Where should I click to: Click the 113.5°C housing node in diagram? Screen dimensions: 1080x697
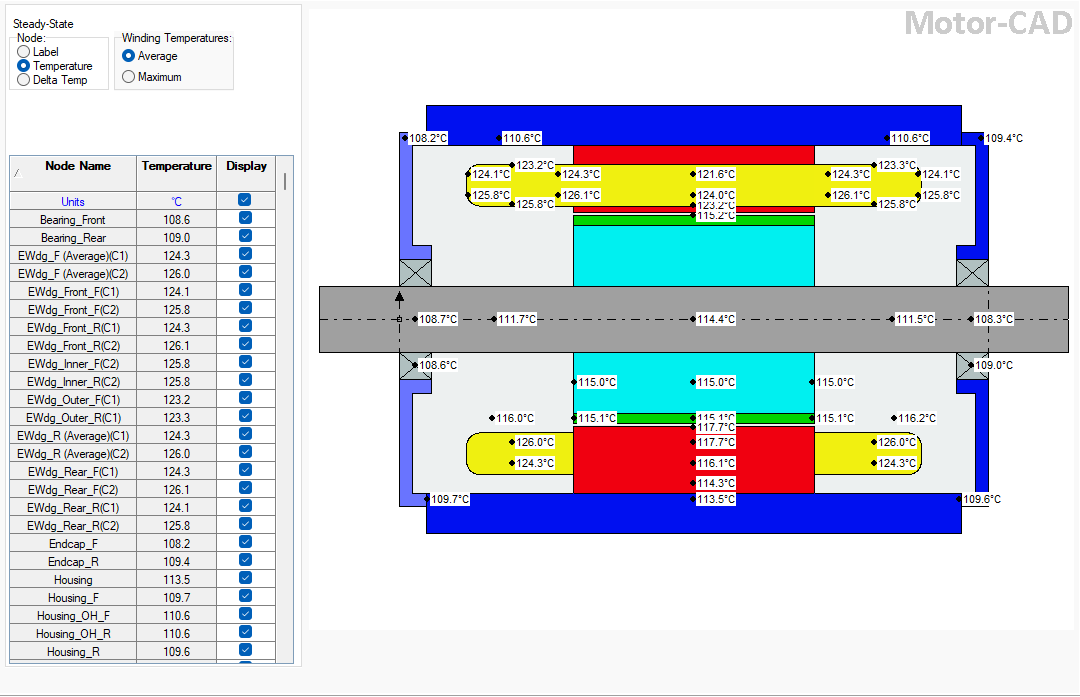pyautogui.click(x=716, y=499)
